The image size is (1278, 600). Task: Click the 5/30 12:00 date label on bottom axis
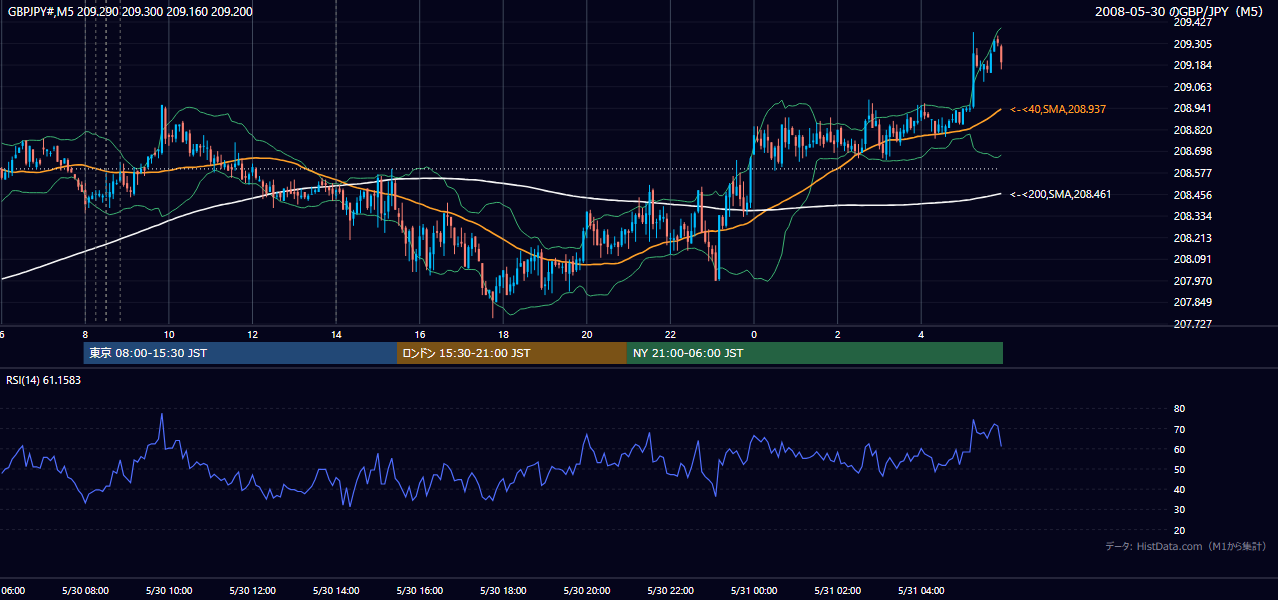coord(252,591)
